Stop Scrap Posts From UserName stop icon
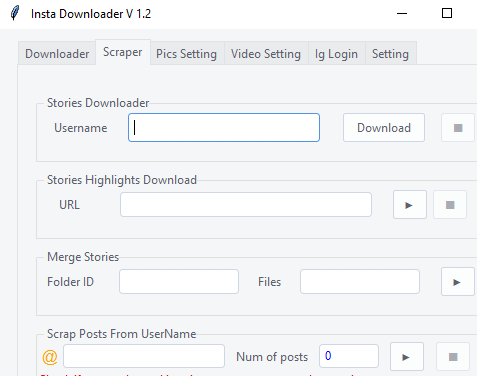 (453, 357)
